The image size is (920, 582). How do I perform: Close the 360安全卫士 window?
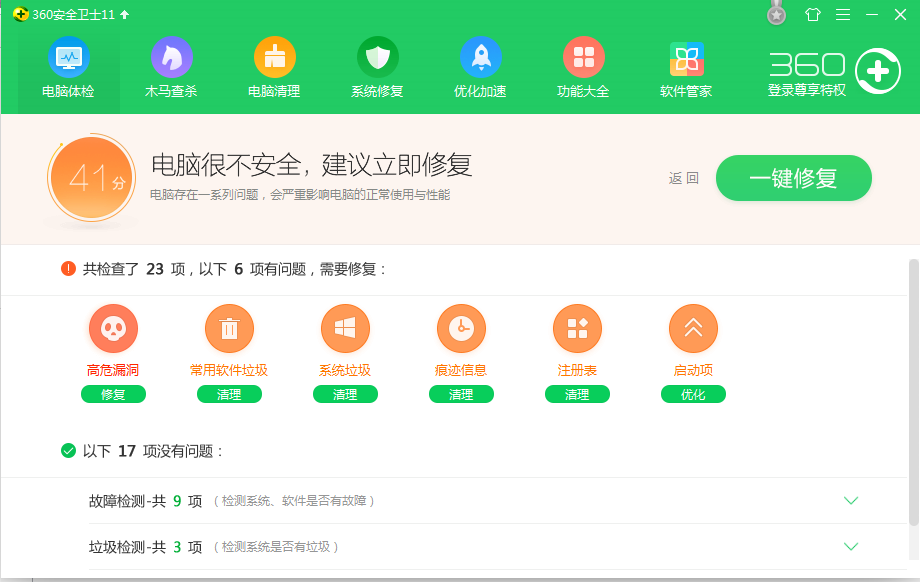point(900,15)
